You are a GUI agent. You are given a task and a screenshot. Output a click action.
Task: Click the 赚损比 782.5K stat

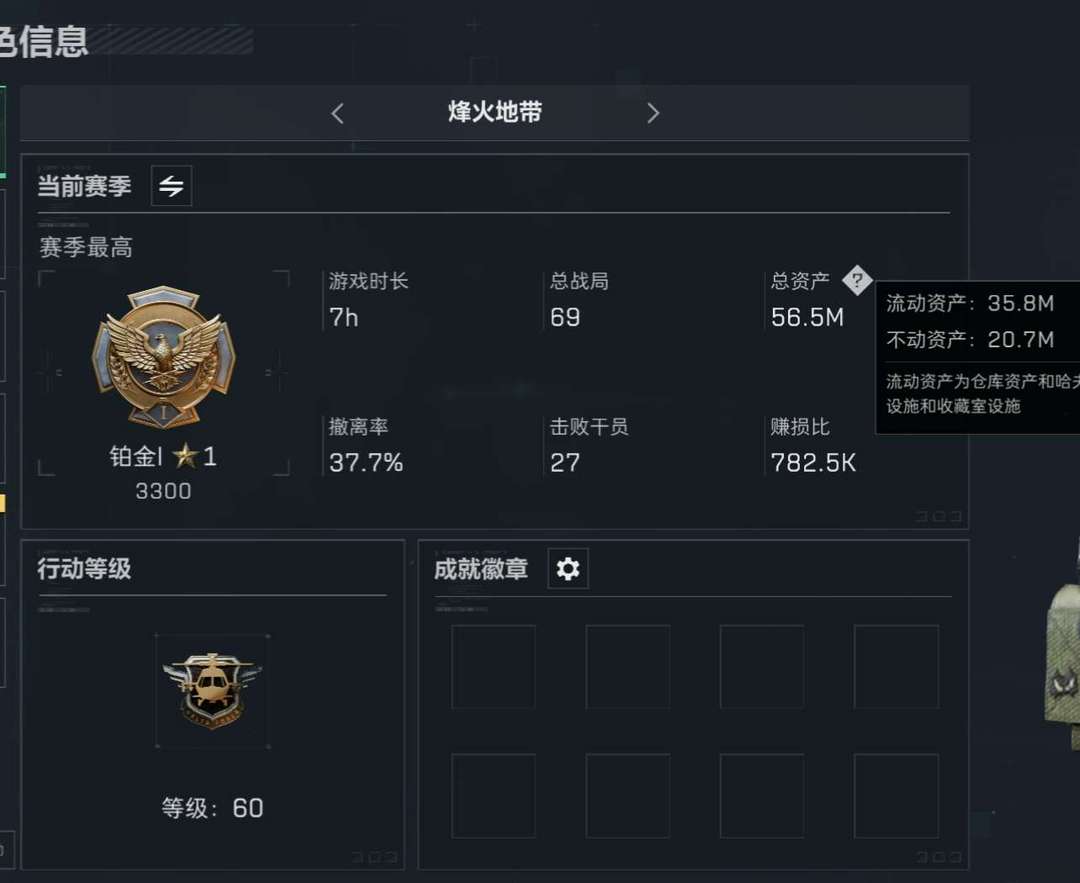click(813, 446)
